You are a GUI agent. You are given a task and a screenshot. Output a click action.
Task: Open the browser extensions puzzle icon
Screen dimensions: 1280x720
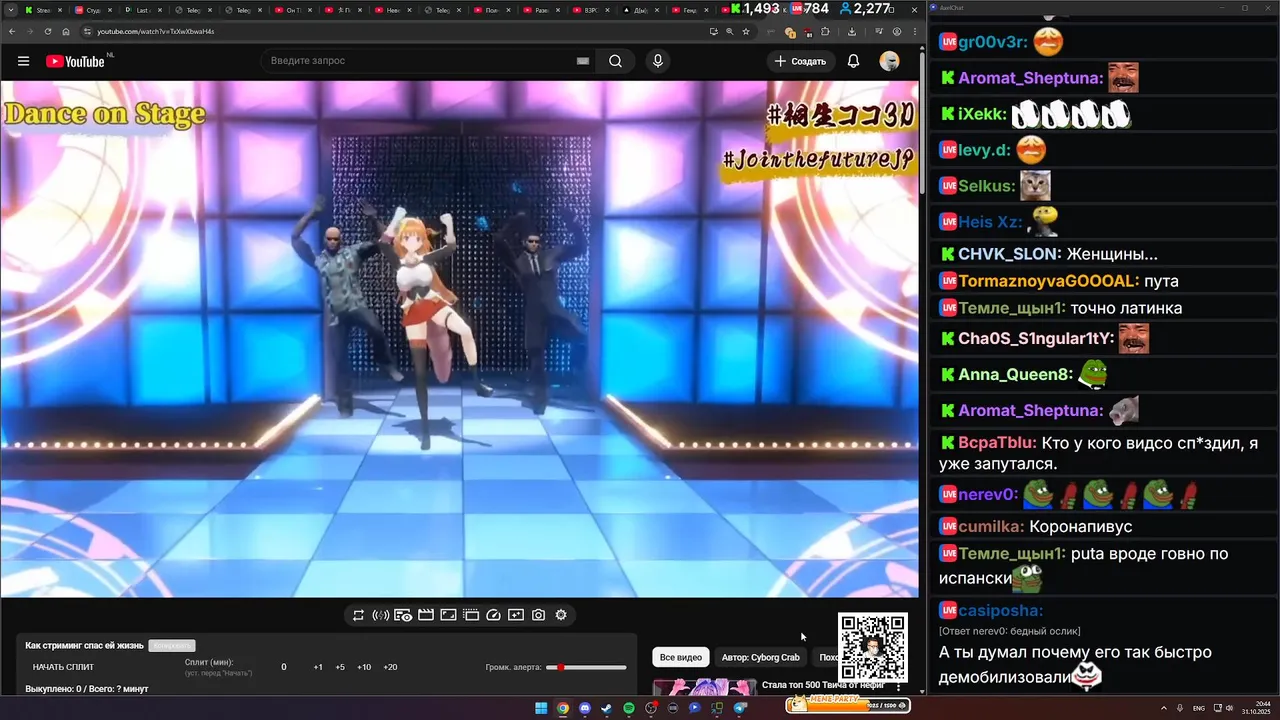[825, 31]
